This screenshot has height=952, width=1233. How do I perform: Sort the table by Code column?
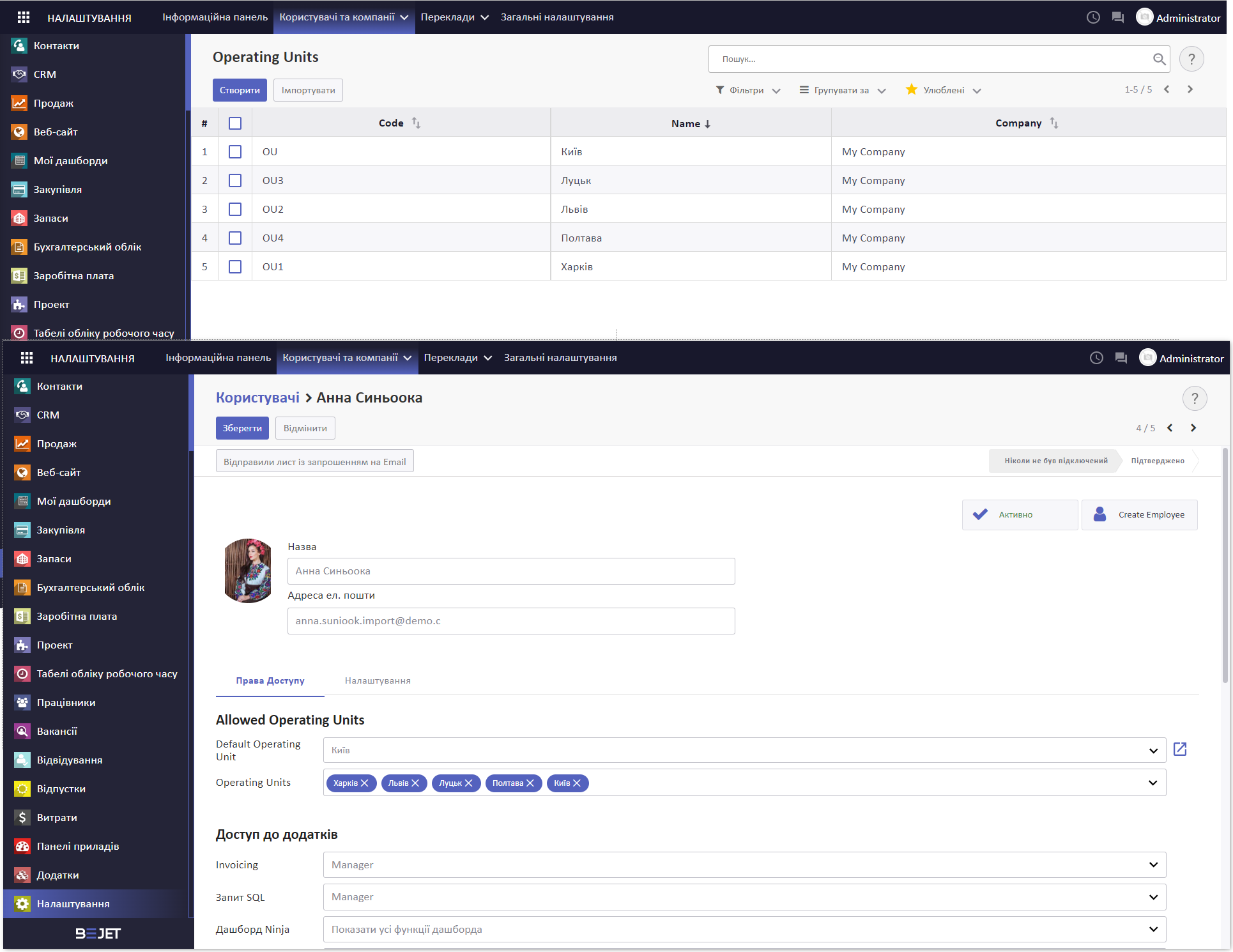pyautogui.click(x=399, y=123)
